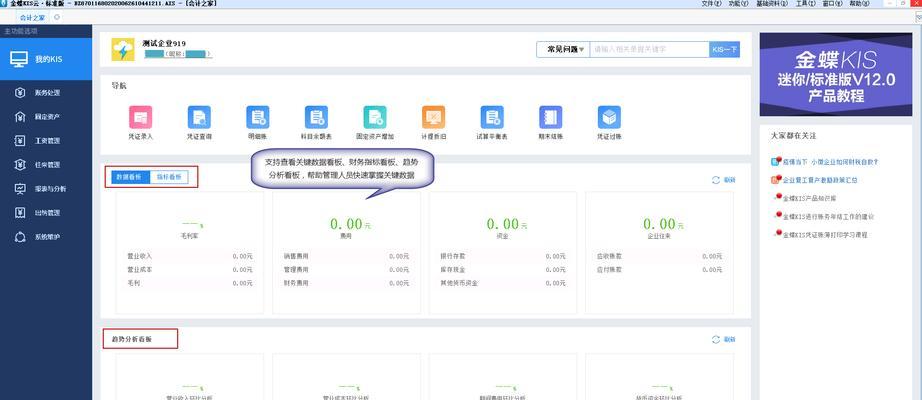Open the 基础资料 menu
The width and height of the screenshot is (922, 400).
point(772,4)
